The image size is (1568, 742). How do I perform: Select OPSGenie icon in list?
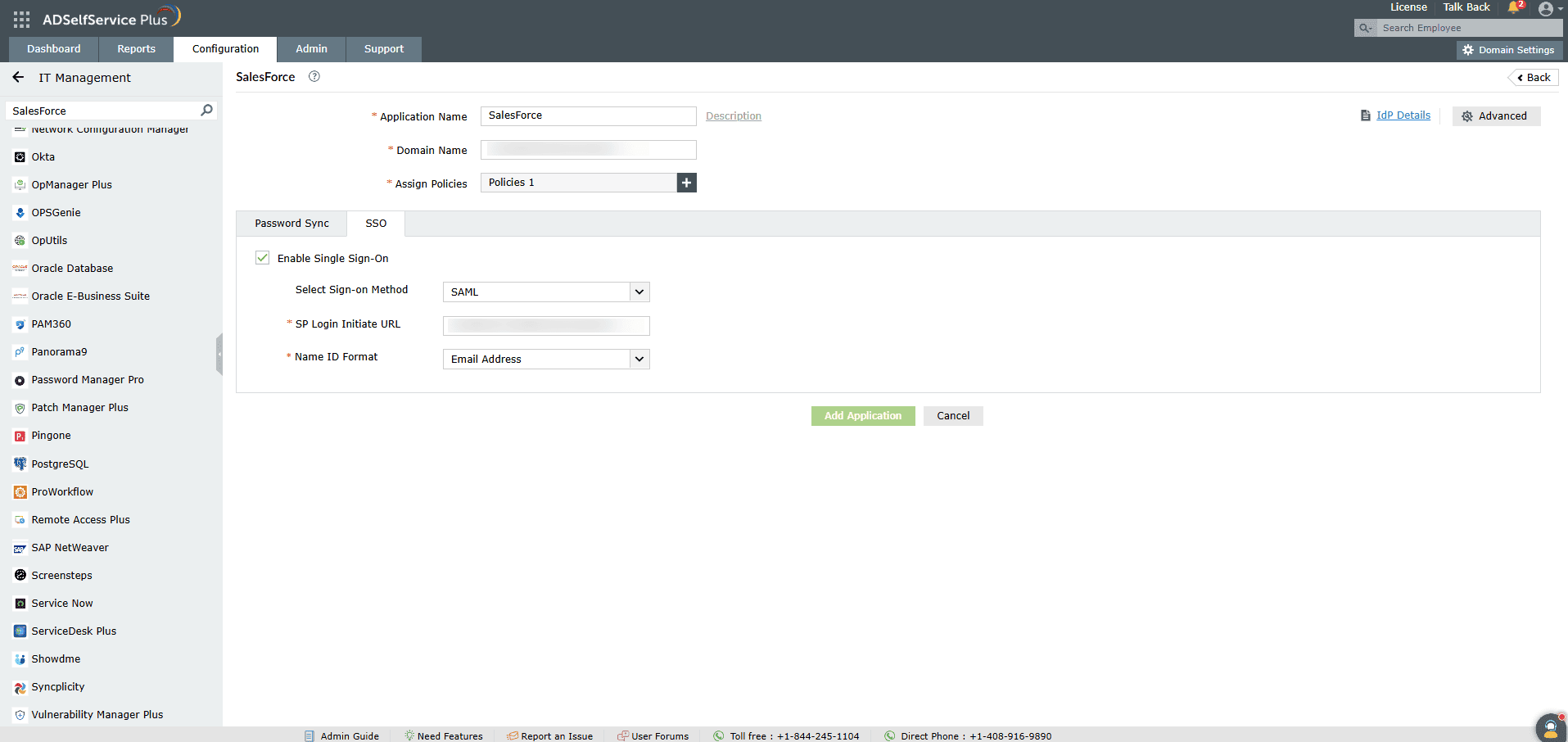pos(20,213)
